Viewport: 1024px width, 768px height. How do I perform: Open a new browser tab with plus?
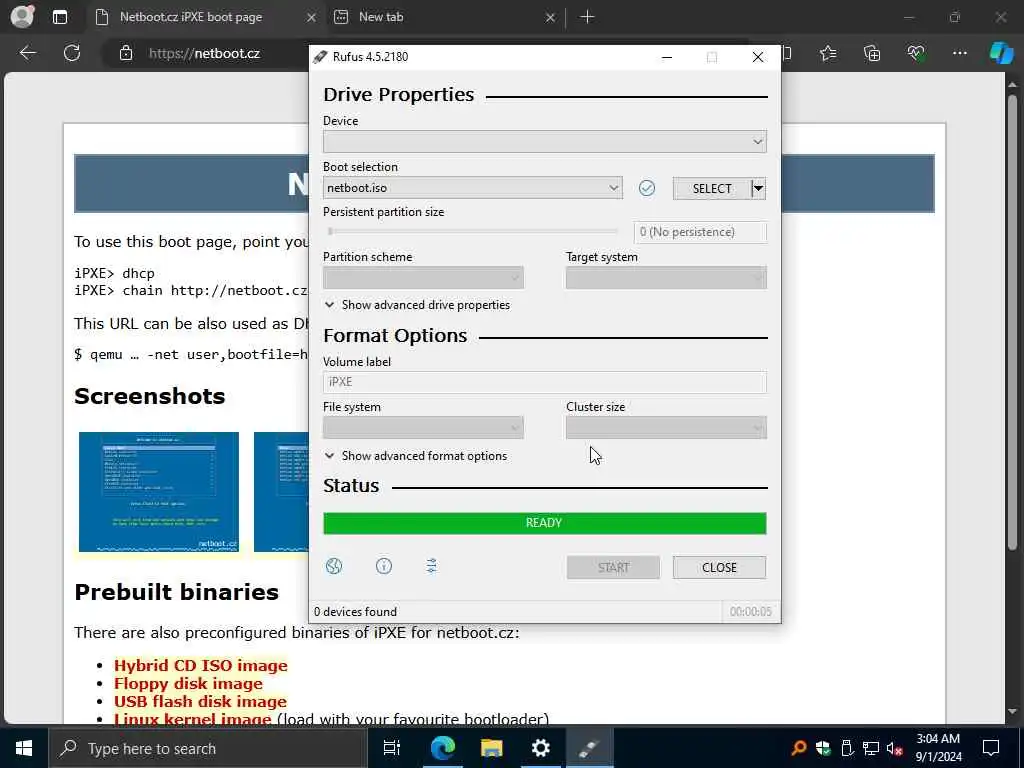[x=587, y=17]
